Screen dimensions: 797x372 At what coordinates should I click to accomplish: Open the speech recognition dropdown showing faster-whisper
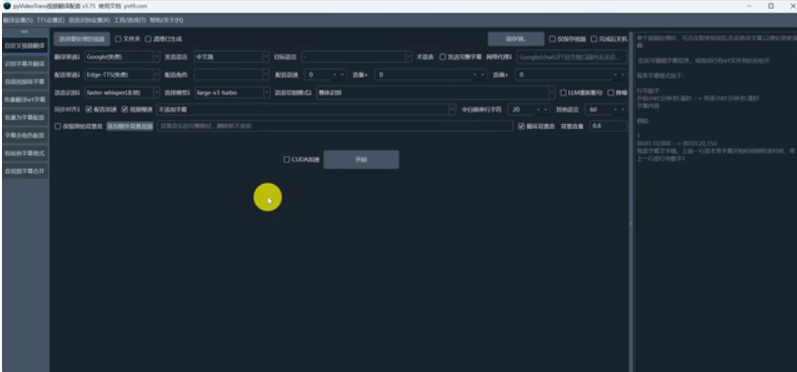pyautogui.click(x=122, y=92)
